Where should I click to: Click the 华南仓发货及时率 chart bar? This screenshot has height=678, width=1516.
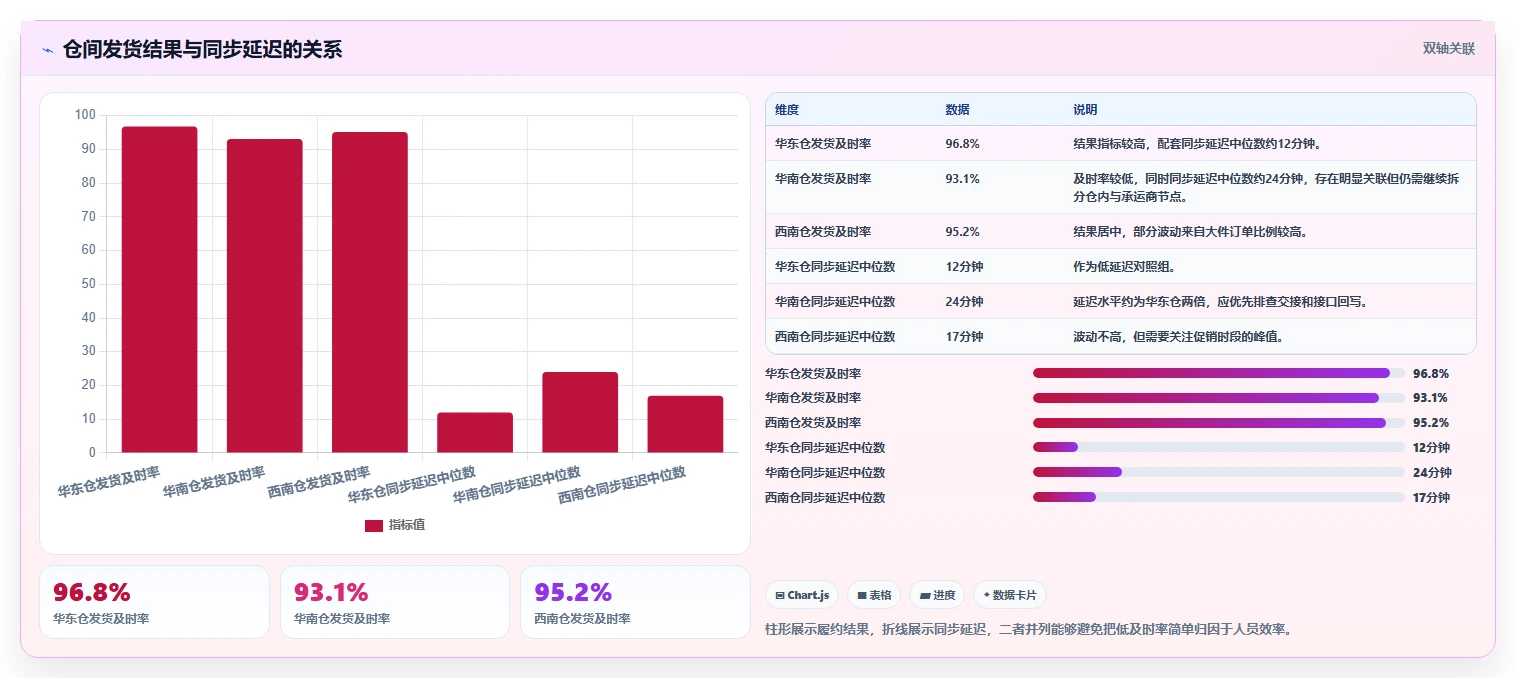coord(265,296)
